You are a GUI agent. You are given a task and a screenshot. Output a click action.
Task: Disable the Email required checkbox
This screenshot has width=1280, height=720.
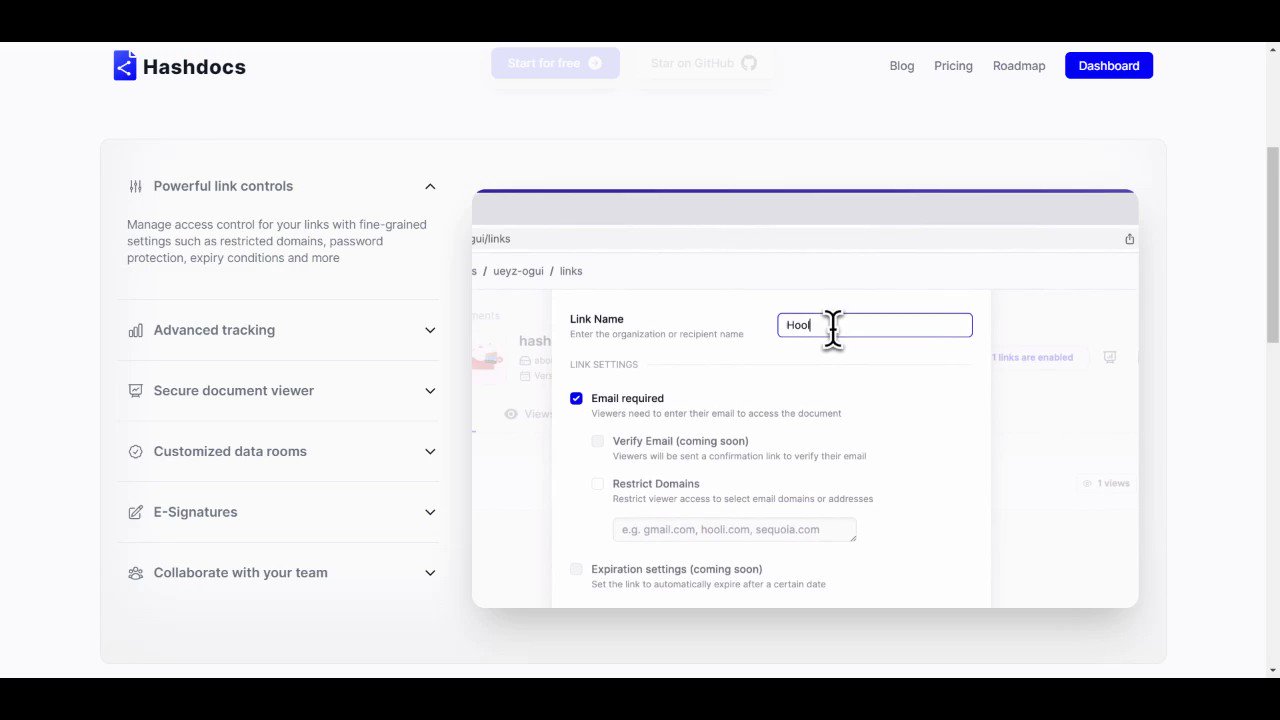(x=576, y=398)
